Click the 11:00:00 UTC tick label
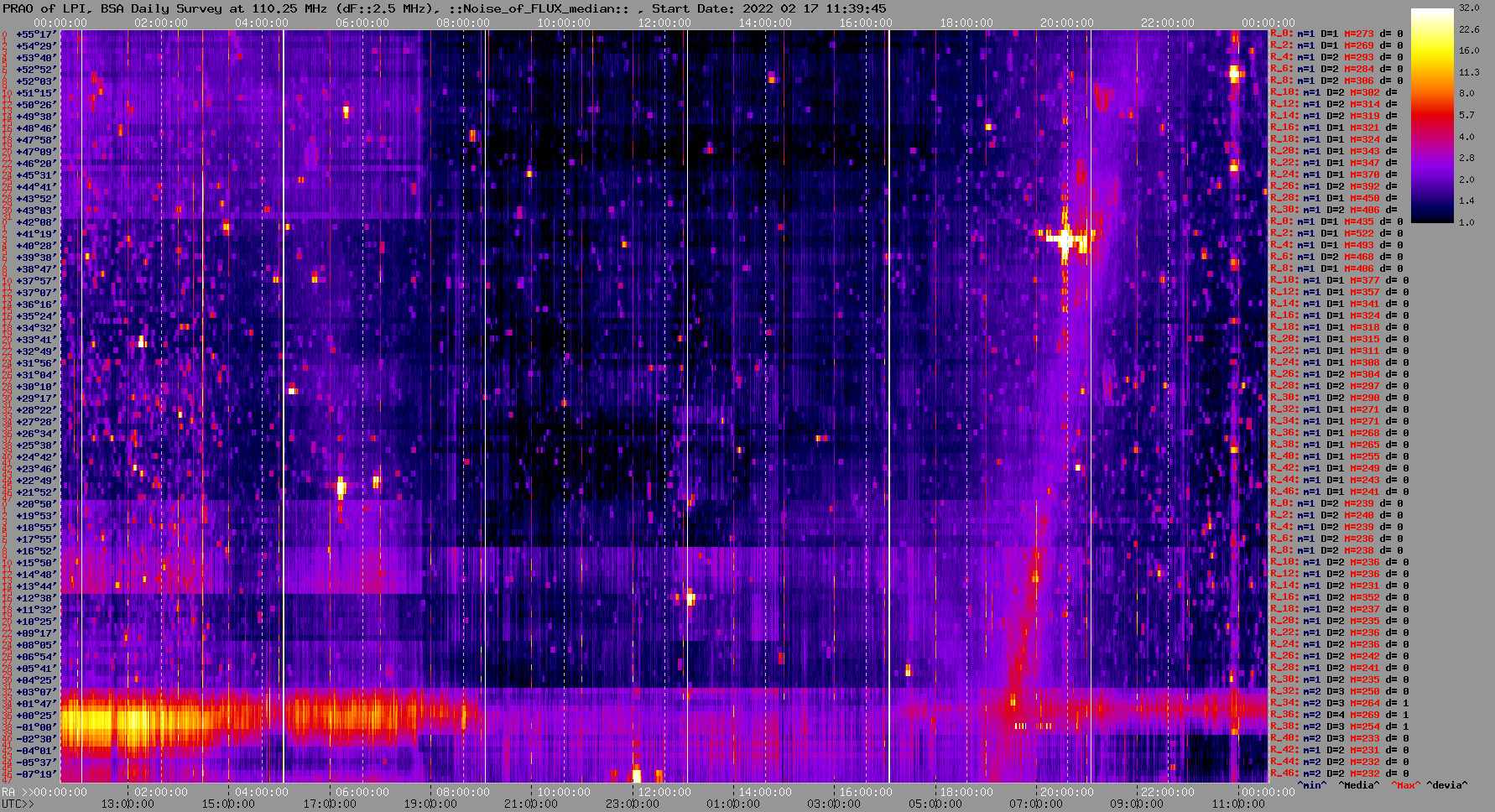 (x=1237, y=804)
